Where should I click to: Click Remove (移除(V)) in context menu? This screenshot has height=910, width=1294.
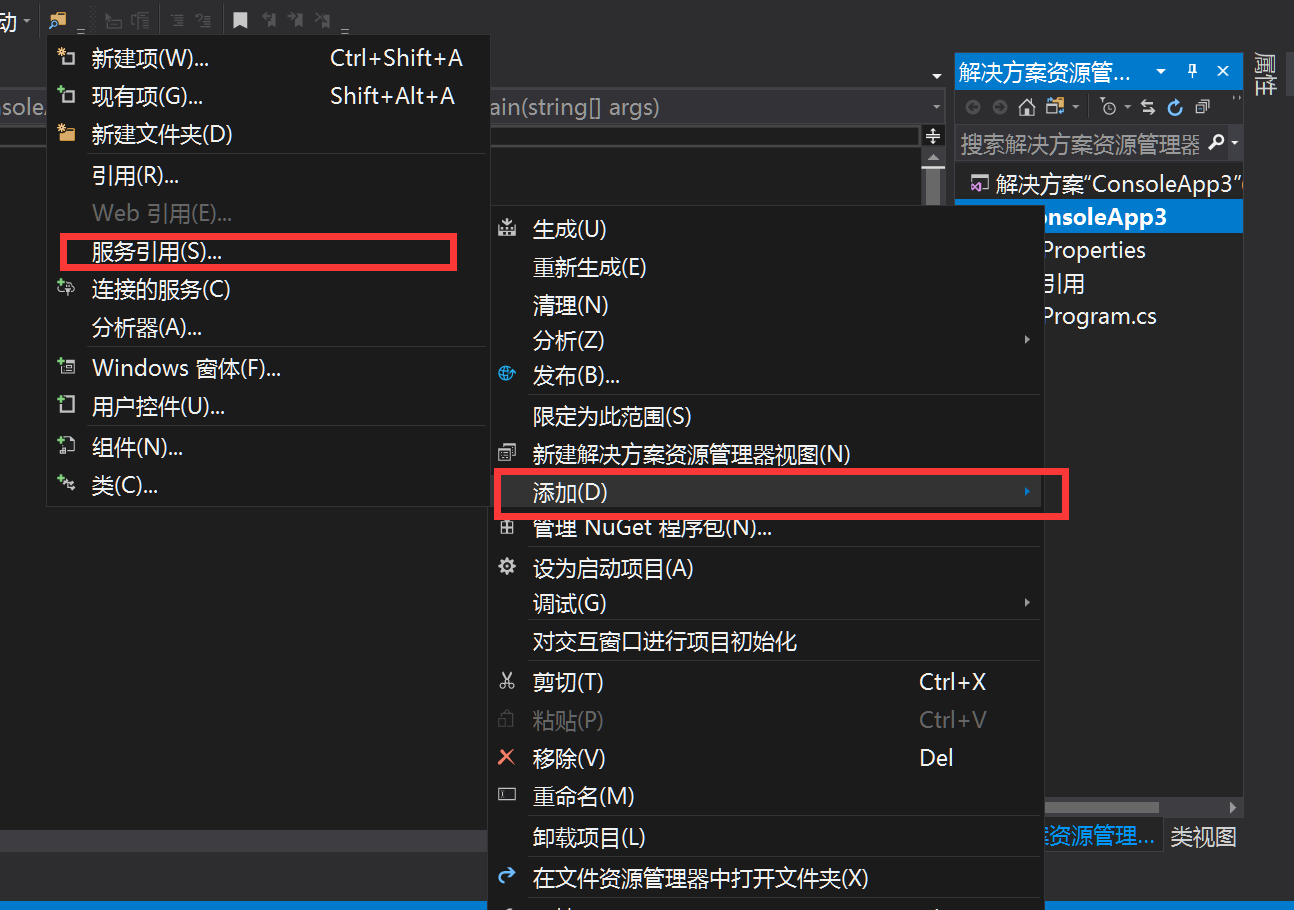click(x=766, y=758)
